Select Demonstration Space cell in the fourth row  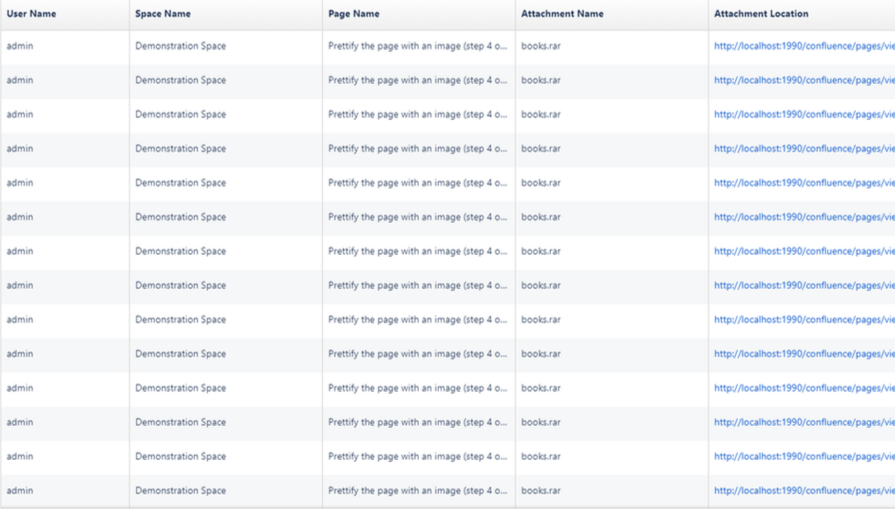point(181,149)
